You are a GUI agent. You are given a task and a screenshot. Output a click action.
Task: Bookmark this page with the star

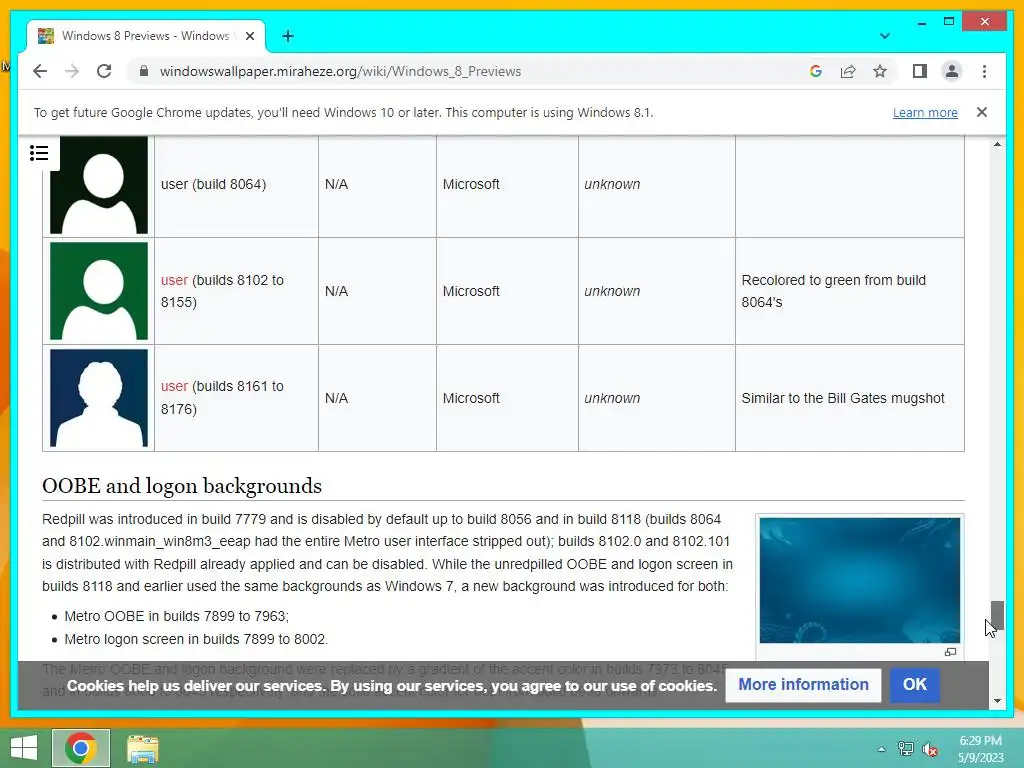[880, 71]
